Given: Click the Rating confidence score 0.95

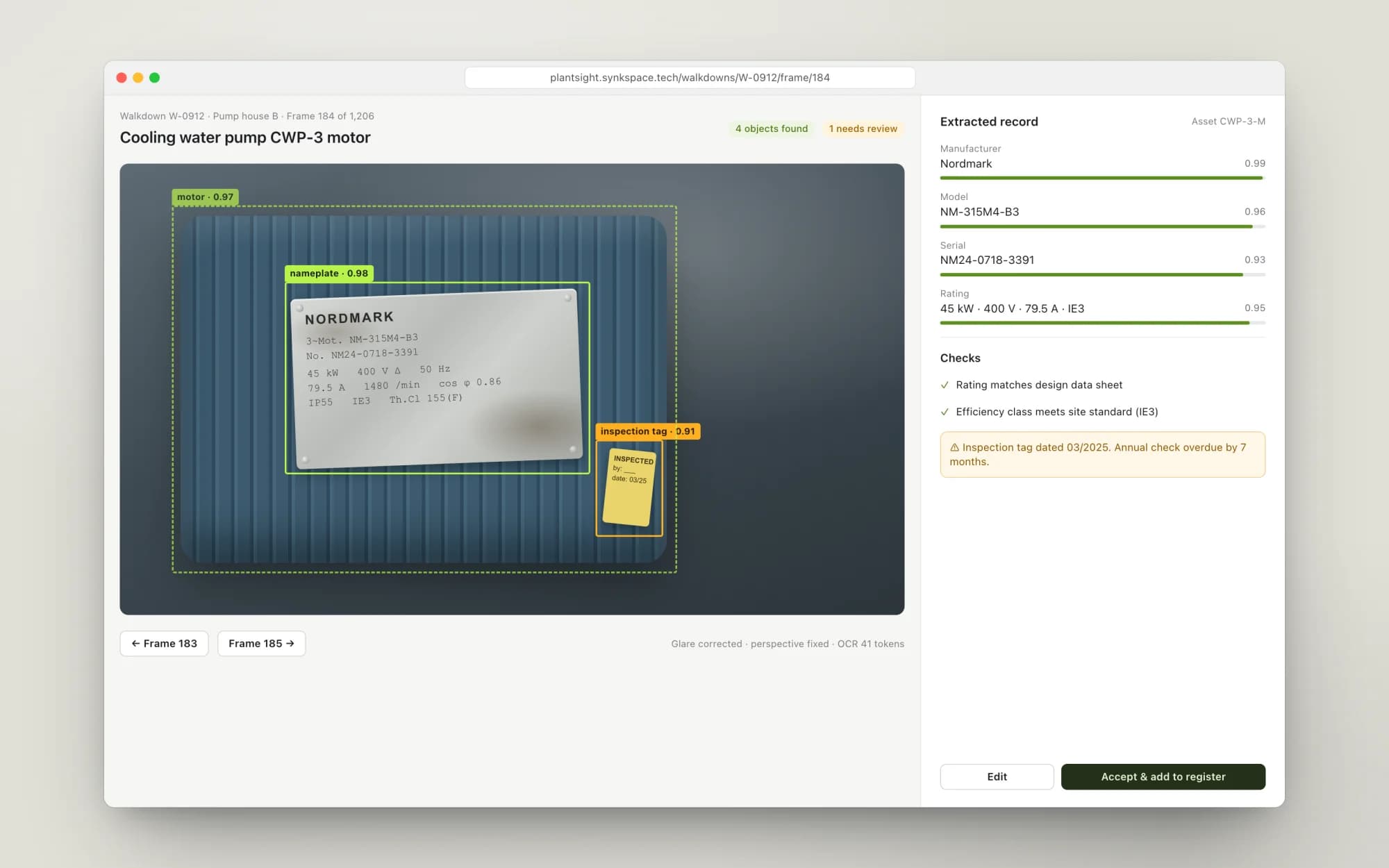Looking at the screenshot, I should click(1254, 308).
